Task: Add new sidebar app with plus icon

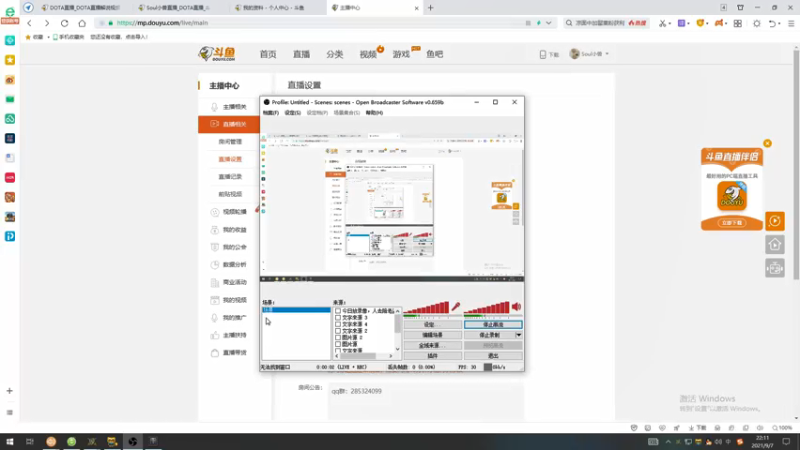Action: (x=10, y=391)
